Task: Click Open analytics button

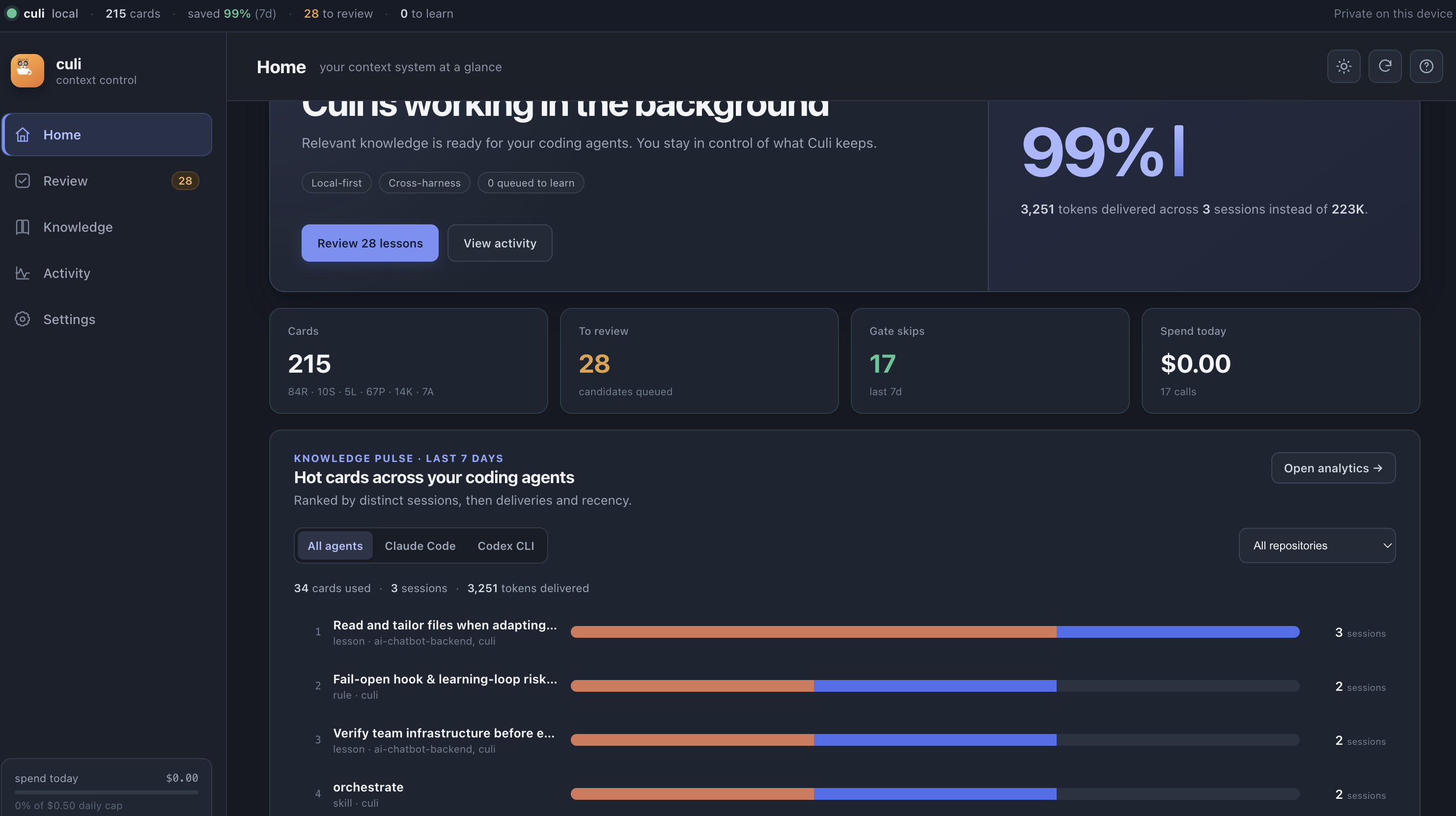Action: tap(1333, 468)
